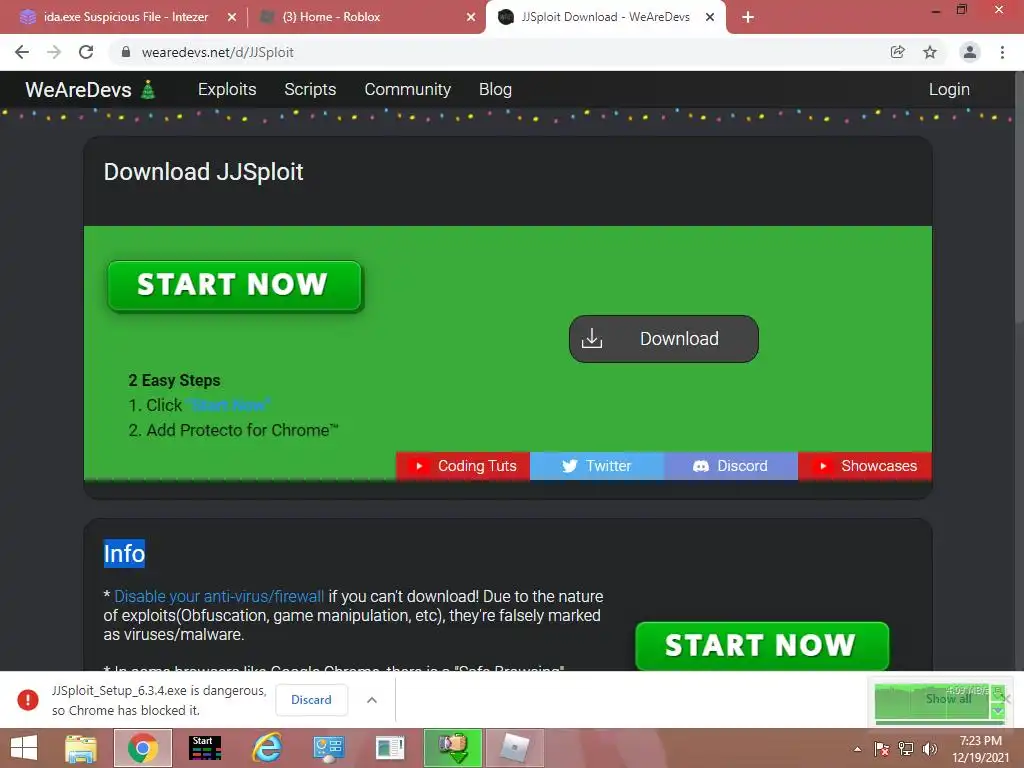The image size is (1024, 768).
Task: Open the Discord button
Action: coord(731,466)
